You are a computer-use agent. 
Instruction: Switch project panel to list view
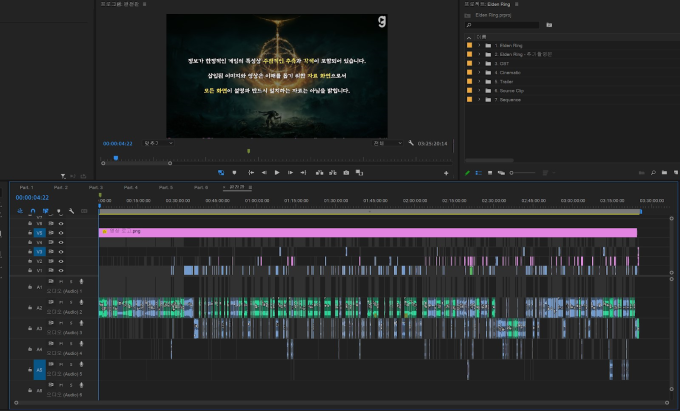[x=478, y=173]
